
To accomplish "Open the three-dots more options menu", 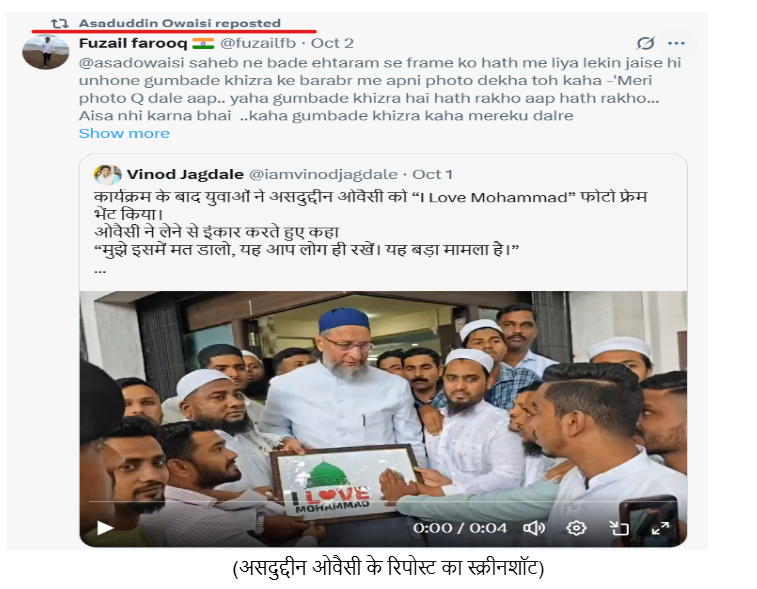I will (x=676, y=43).
